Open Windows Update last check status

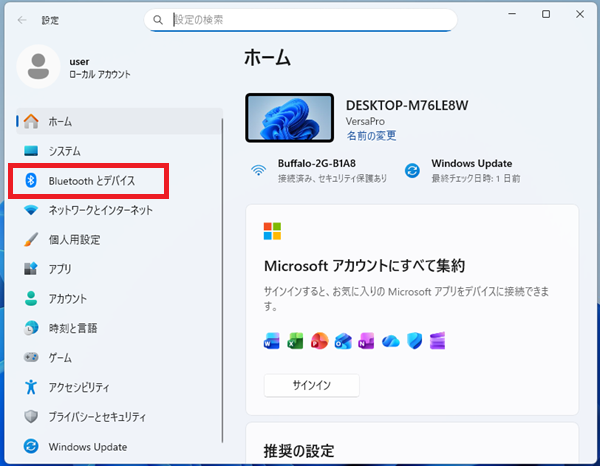click(463, 170)
